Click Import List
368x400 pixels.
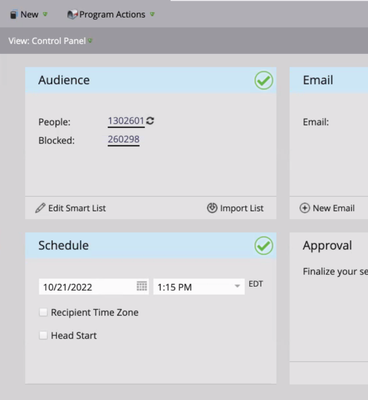tap(235, 208)
